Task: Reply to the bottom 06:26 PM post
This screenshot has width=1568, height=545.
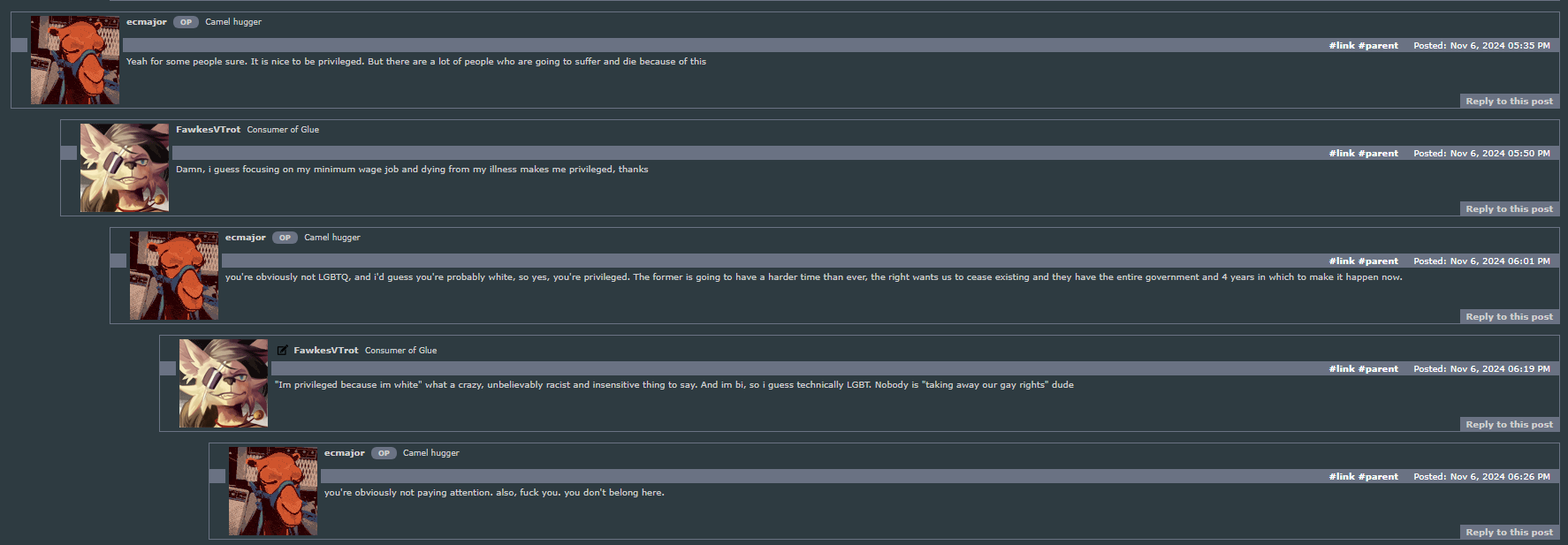Action: tap(1509, 532)
